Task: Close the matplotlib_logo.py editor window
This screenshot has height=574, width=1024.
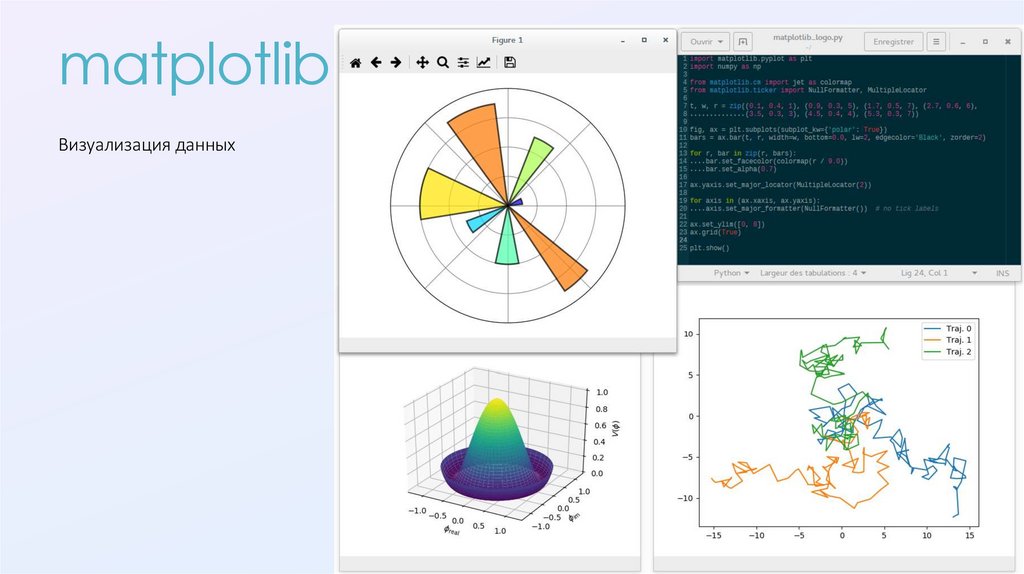Action: click(x=1008, y=42)
